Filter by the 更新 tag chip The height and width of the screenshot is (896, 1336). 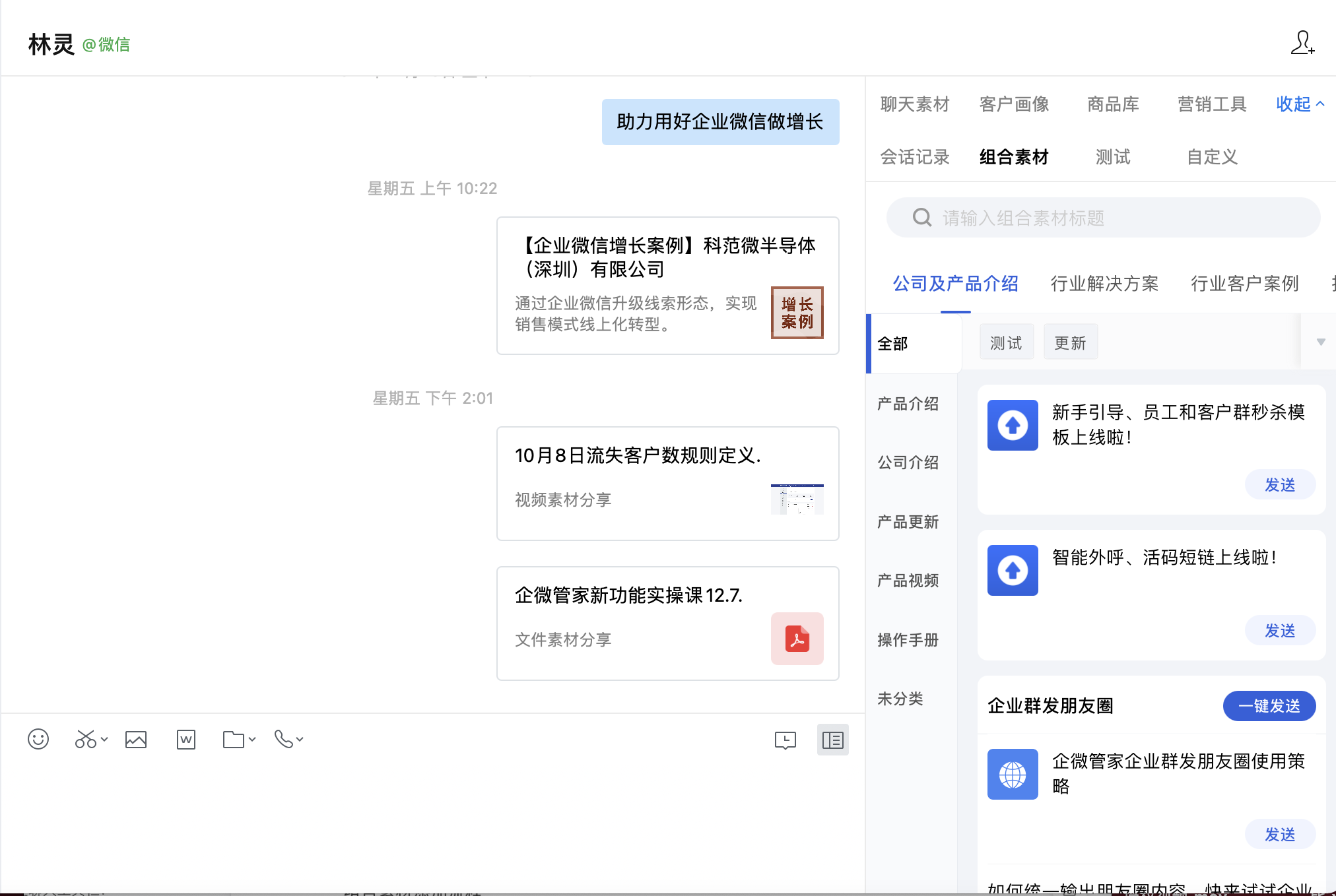coord(1070,342)
